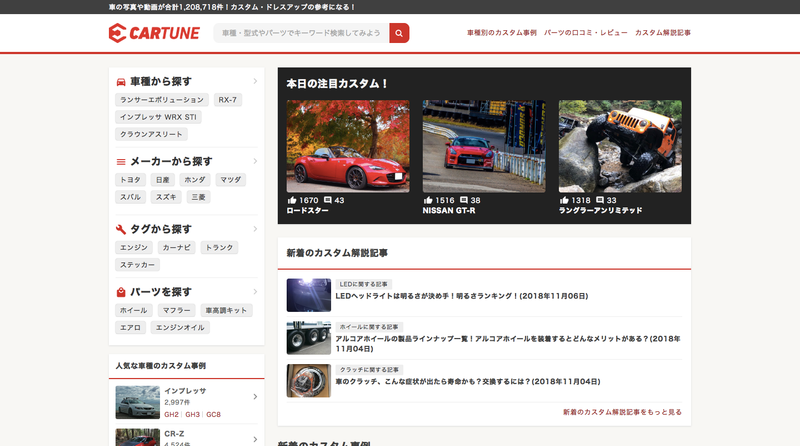Click 新着のカスタム解説記事をもっと見る link
The width and height of the screenshot is (800, 446).
click(x=622, y=412)
